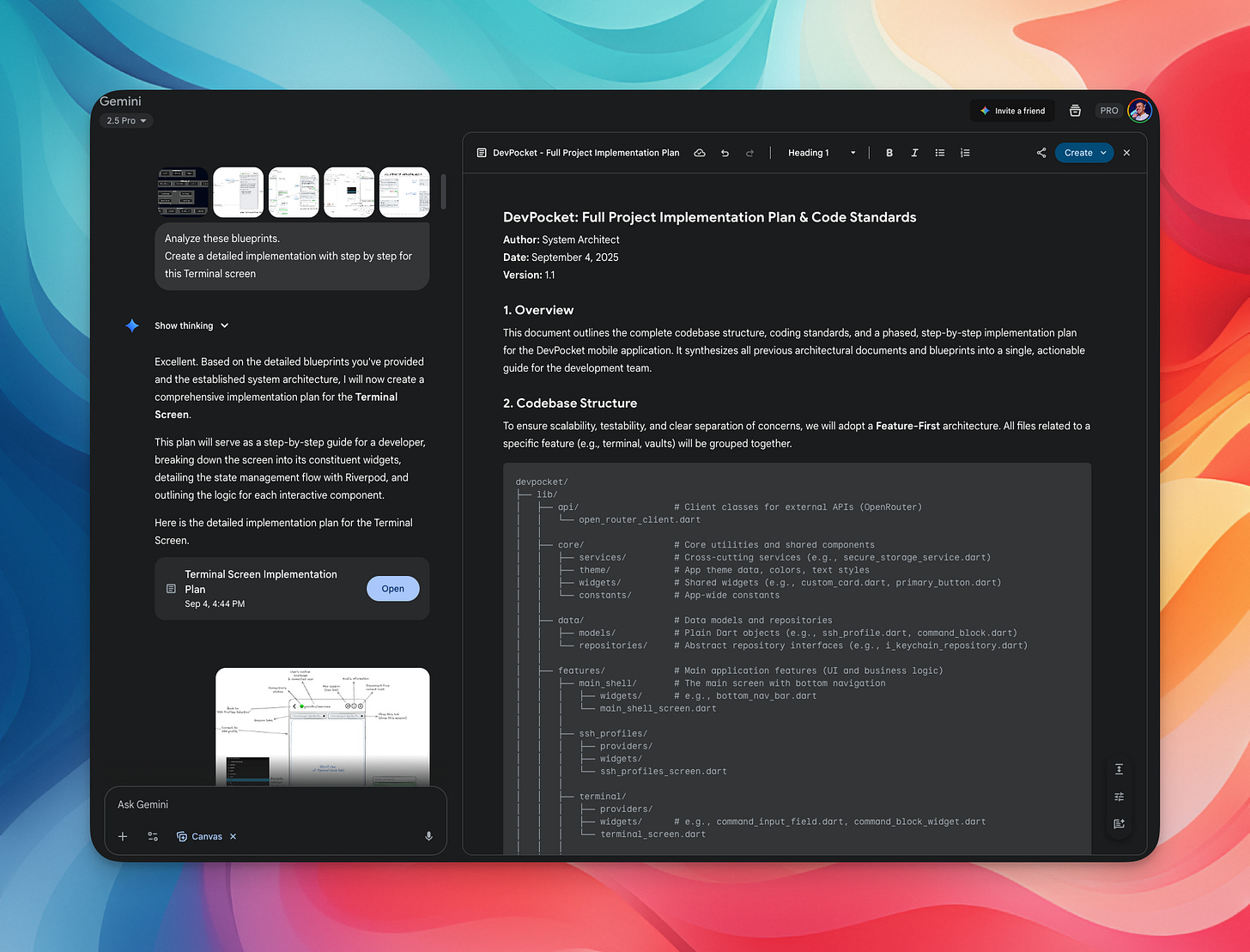The width and height of the screenshot is (1250, 952).
Task: Click the change length icon
Action: point(1119,769)
